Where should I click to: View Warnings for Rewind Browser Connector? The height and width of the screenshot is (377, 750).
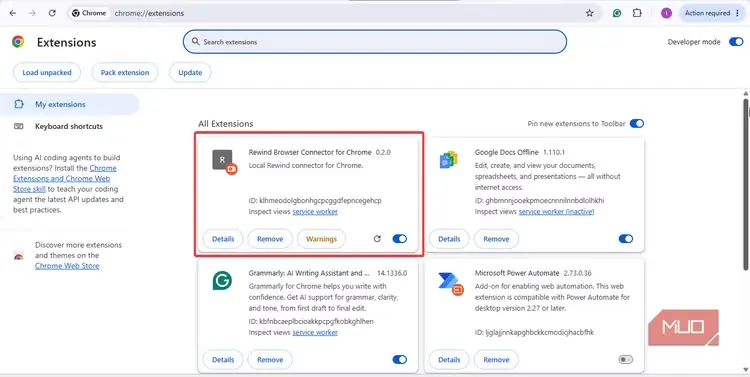click(x=321, y=239)
